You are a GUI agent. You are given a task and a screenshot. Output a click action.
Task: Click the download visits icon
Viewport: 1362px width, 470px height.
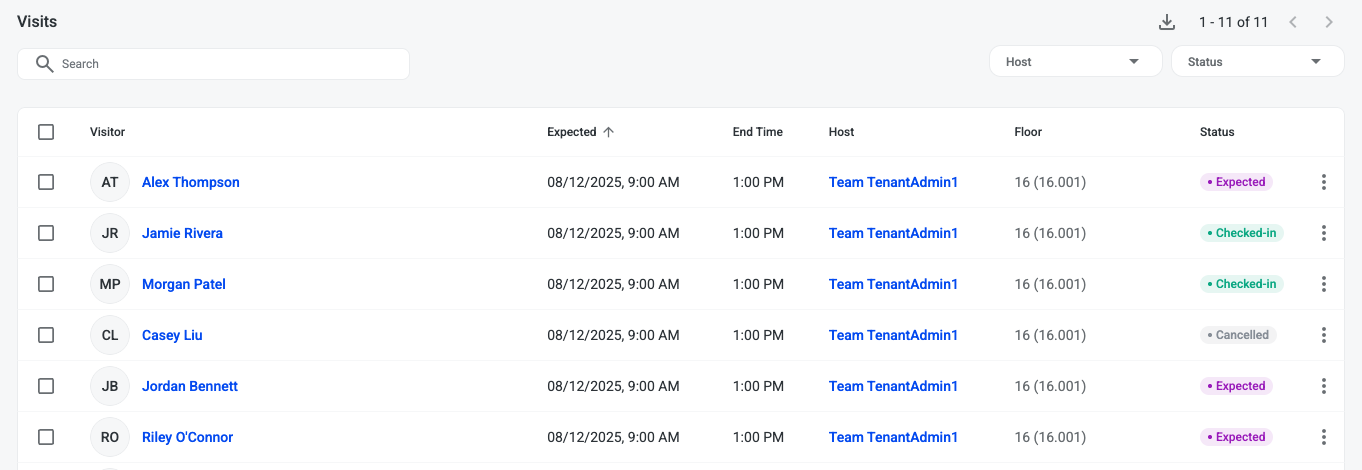pyautogui.click(x=1166, y=22)
